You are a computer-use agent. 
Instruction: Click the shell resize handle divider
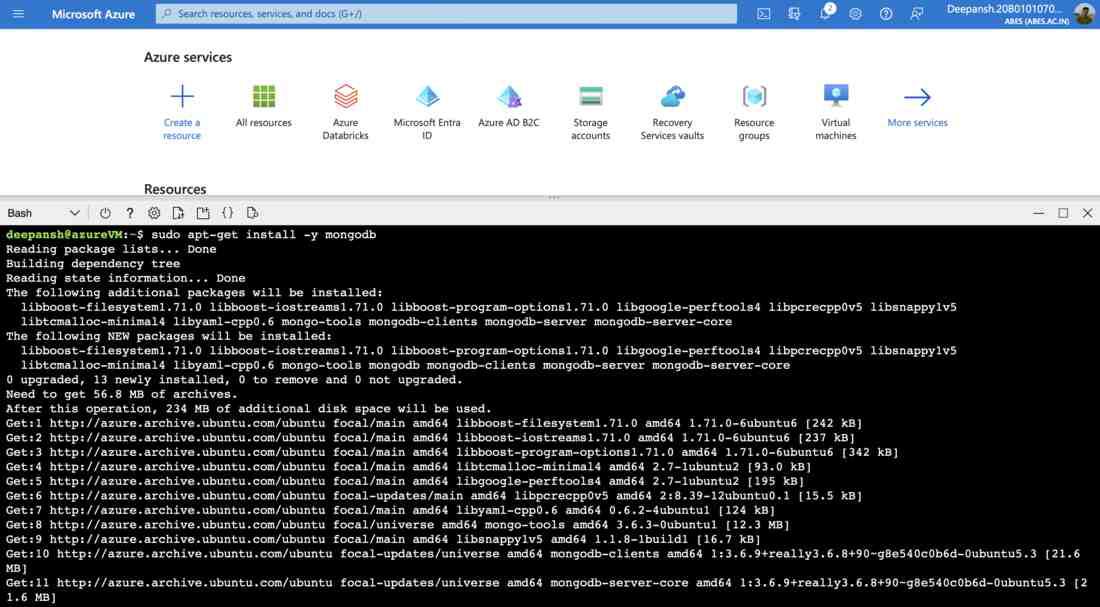click(x=554, y=197)
